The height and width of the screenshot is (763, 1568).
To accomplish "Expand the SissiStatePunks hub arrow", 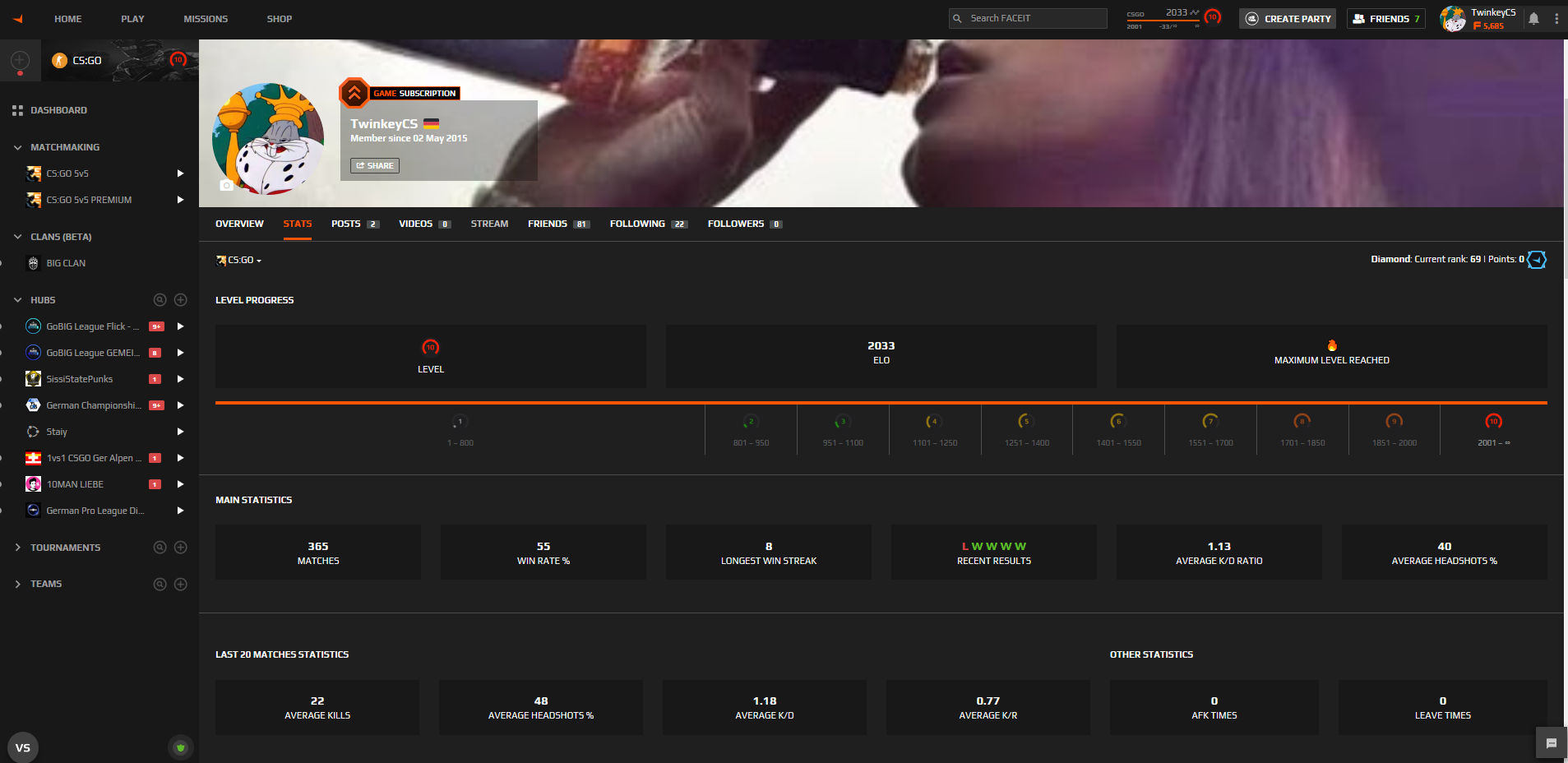I will pyautogui.click(x=180, y=379).
